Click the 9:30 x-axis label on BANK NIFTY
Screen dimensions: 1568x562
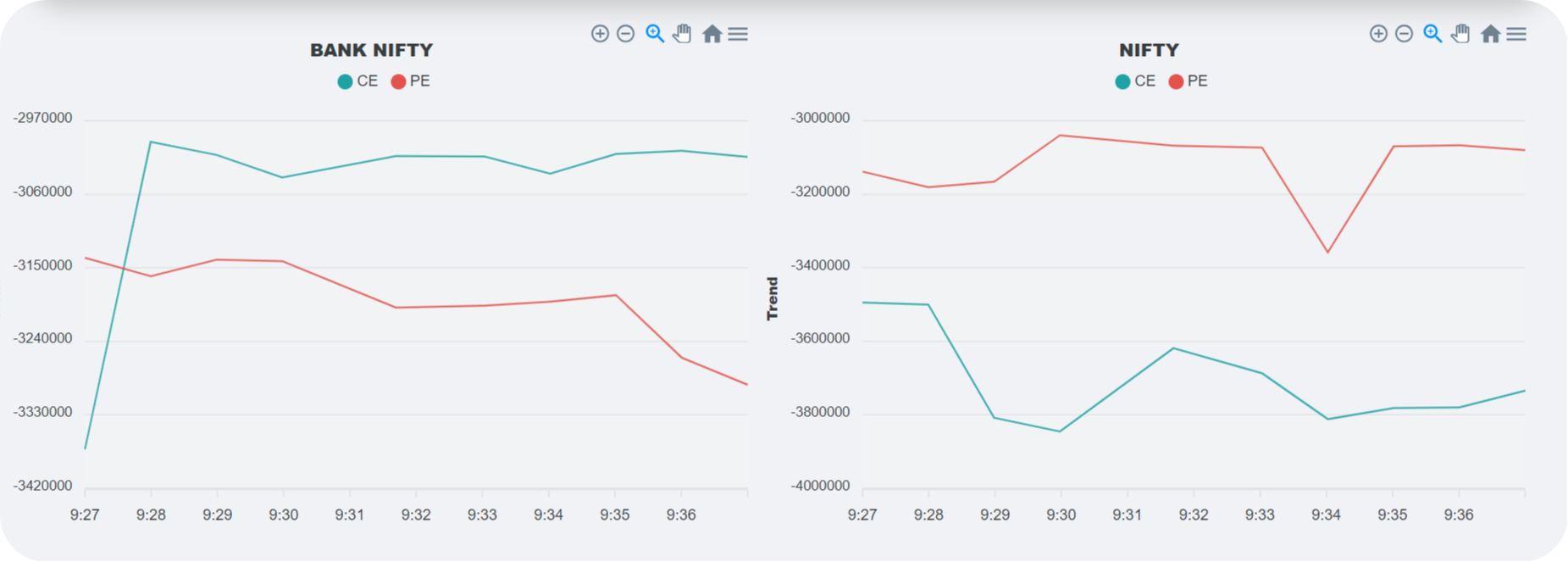coord(284,515)
